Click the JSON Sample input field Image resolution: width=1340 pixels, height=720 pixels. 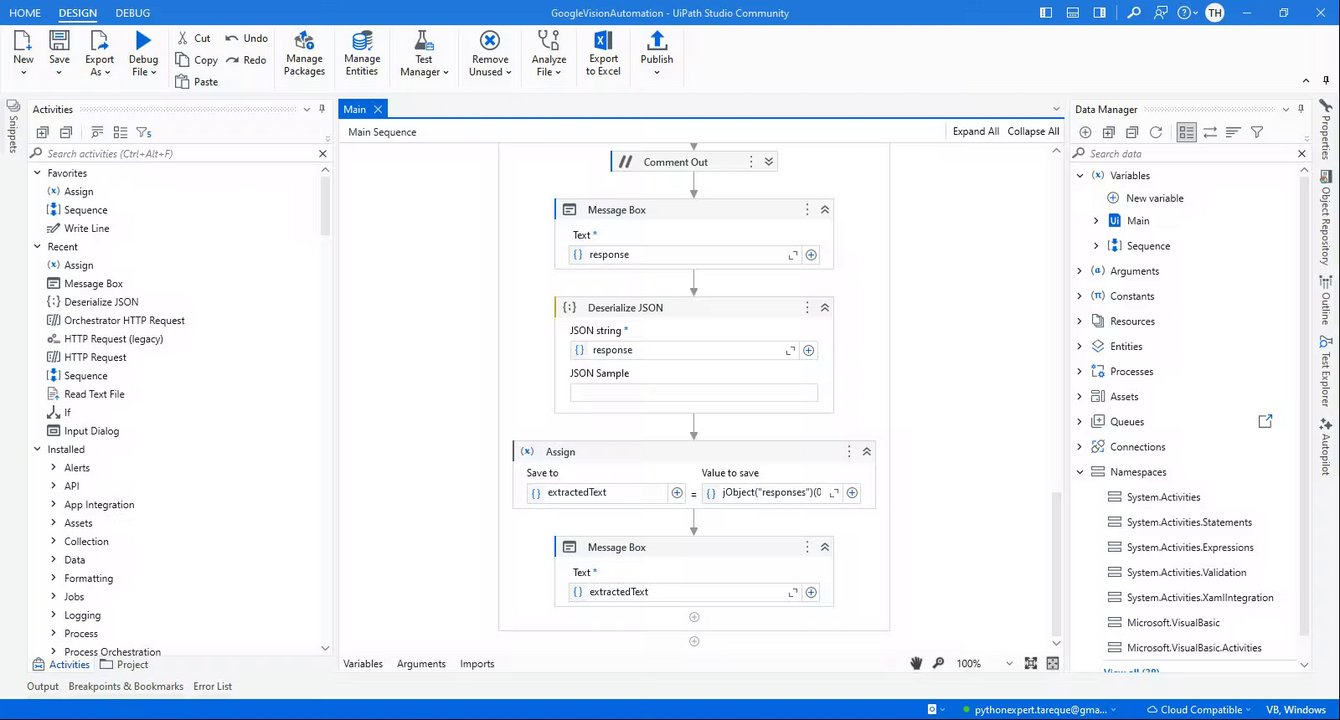click(694, 393)
